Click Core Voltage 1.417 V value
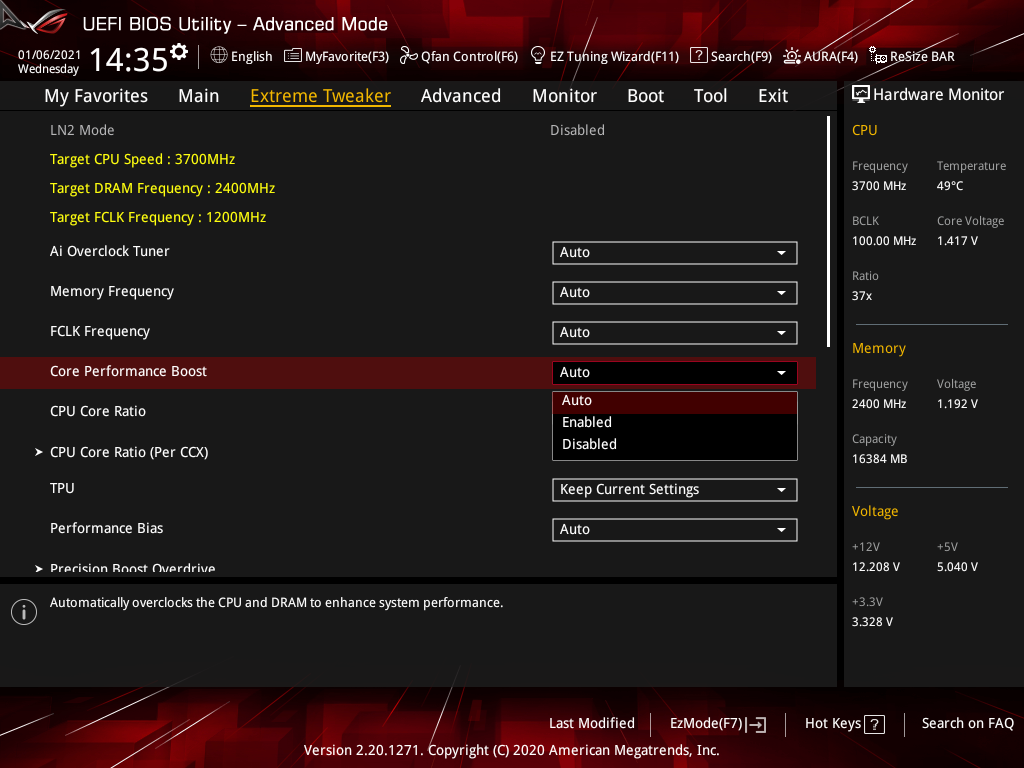The width and height of the screenshot is (1024, 768). pyautogui.click(x=957, y=241)
